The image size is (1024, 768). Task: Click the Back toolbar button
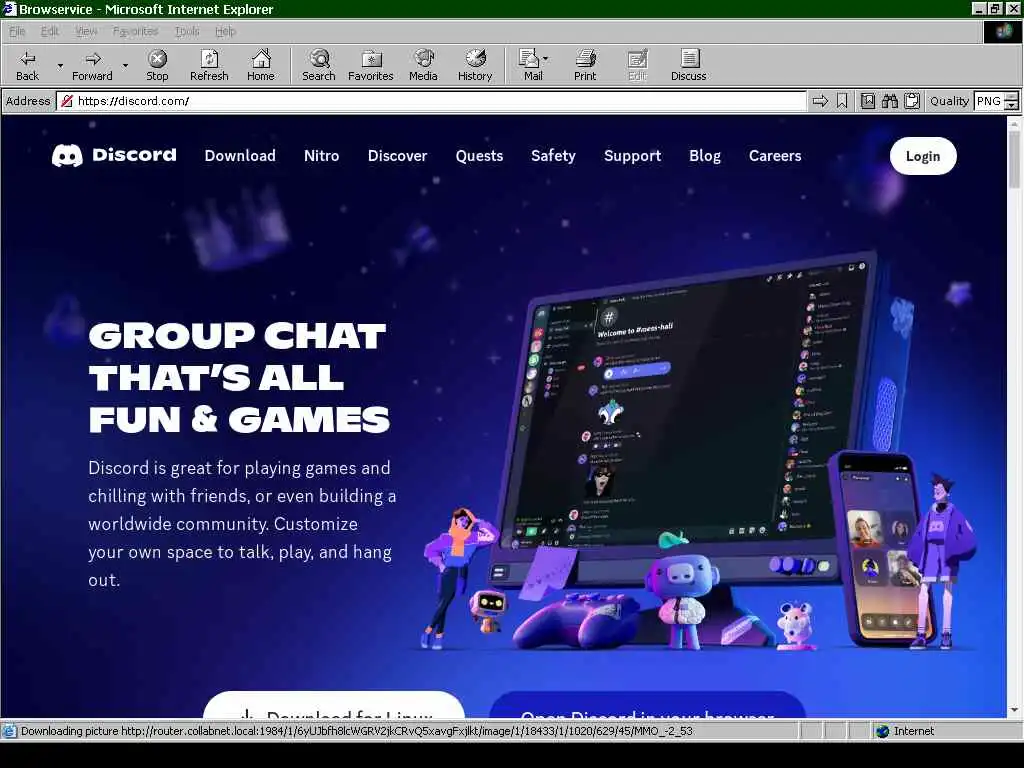point(27,65)
